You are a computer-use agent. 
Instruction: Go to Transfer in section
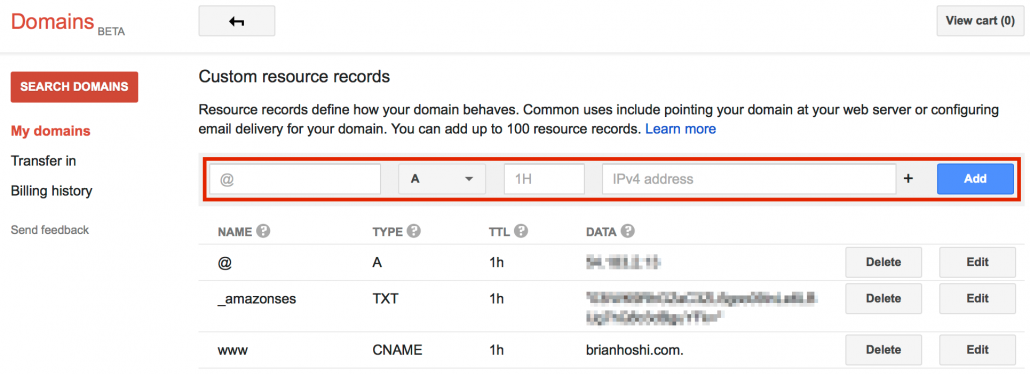tap(43, 161)
